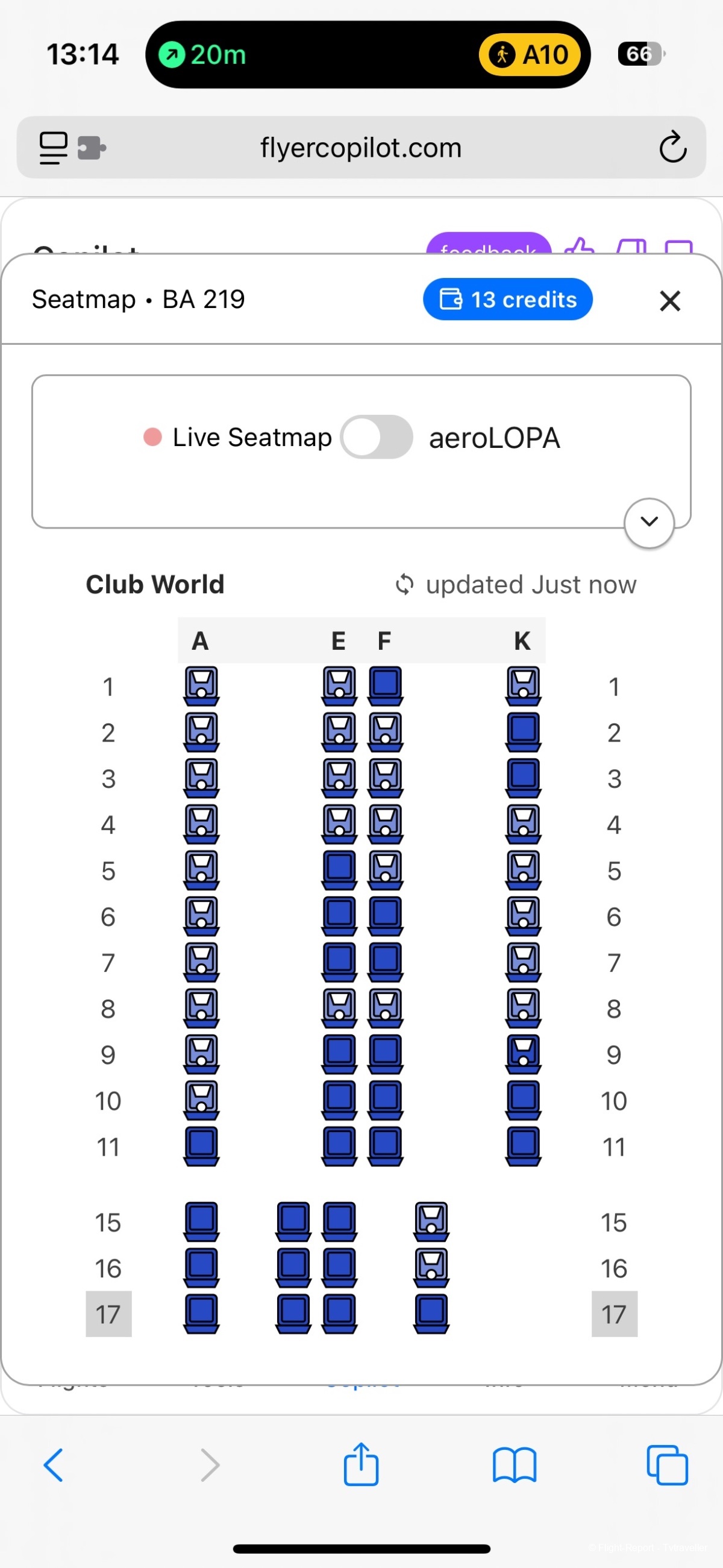Open the 13 credits wallet button
This screenshot has width=723, height=1568.
tap(507, 300)
